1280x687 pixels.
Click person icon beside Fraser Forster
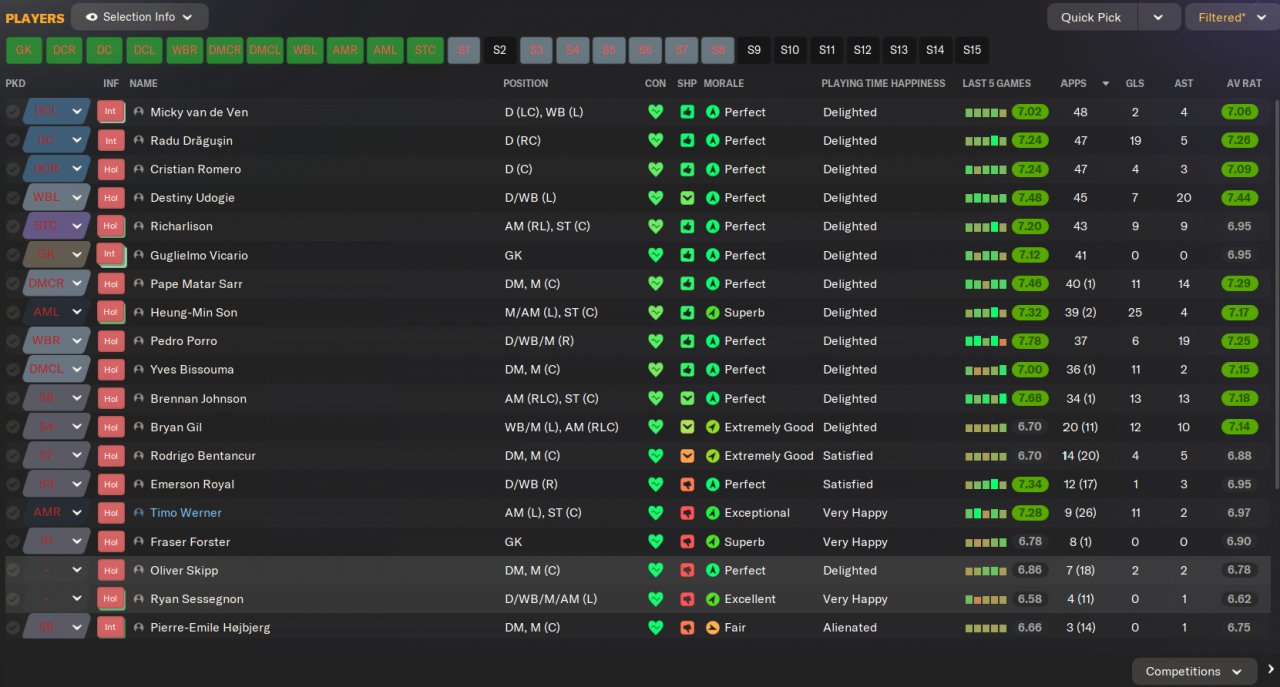tap(138, 541)
